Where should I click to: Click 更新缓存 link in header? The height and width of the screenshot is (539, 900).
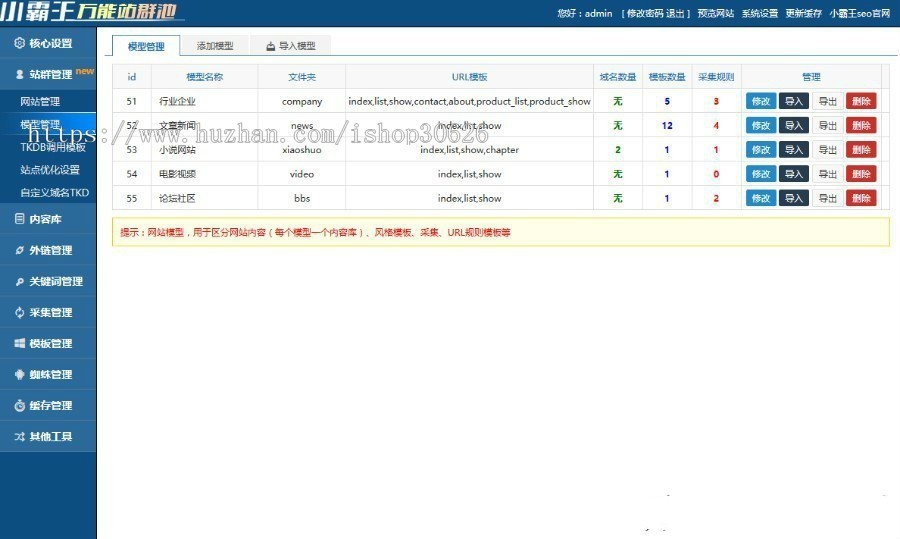[x=804, y=13]
